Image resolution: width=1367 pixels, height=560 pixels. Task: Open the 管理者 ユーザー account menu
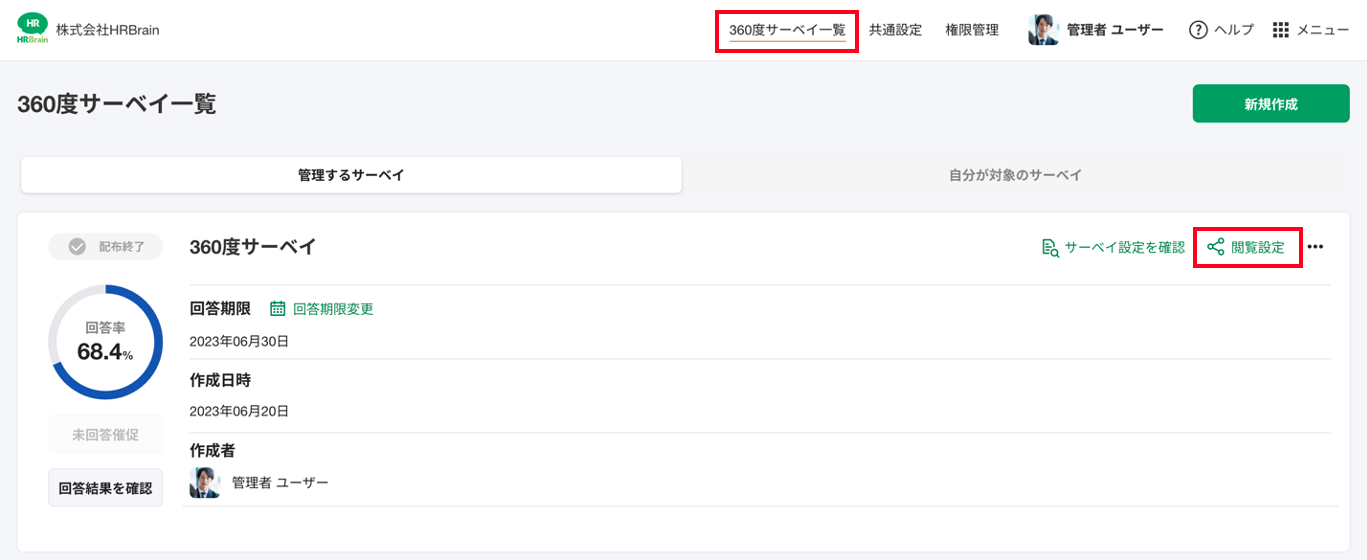[x=1096, y=30]
